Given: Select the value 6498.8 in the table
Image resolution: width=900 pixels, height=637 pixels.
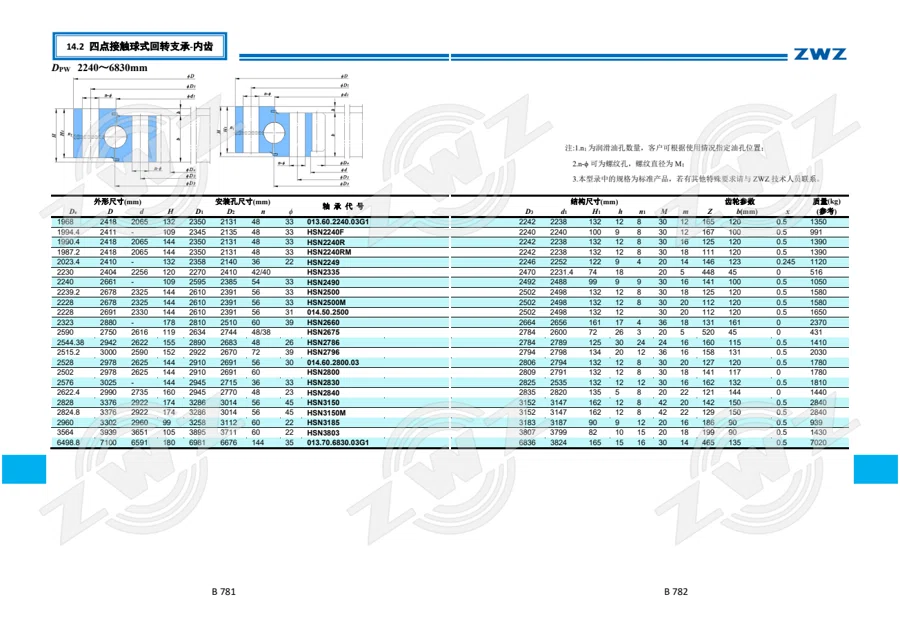Looking at the screenshot, I should [x=68, y=443].
